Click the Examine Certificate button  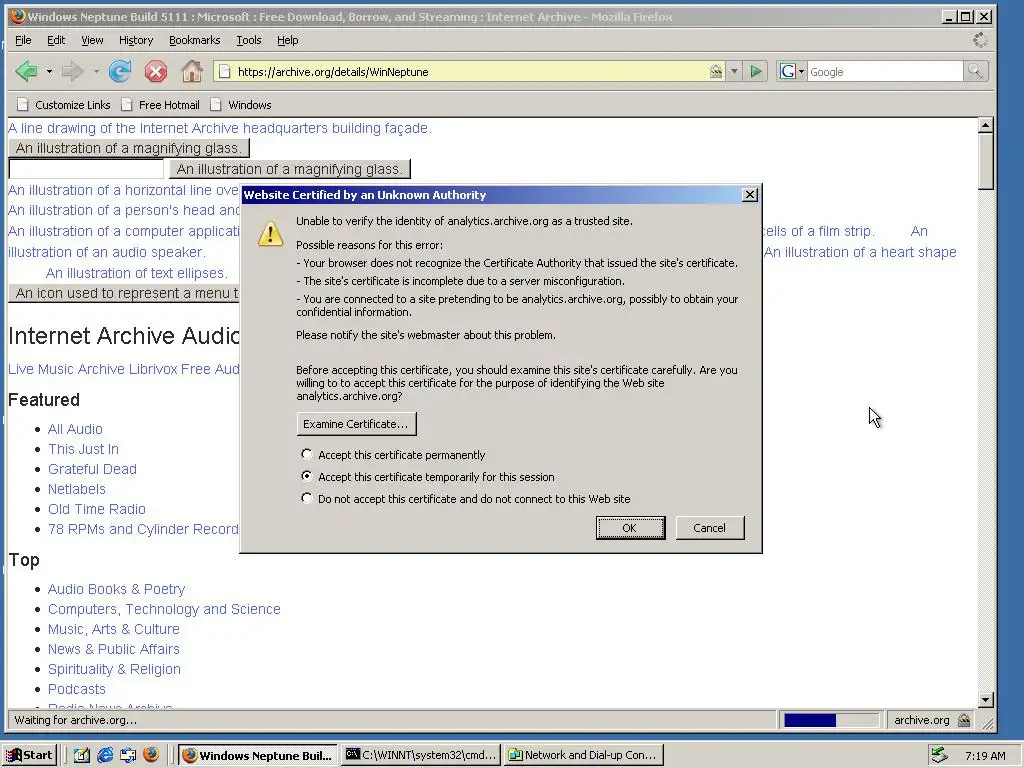(356, 424)
